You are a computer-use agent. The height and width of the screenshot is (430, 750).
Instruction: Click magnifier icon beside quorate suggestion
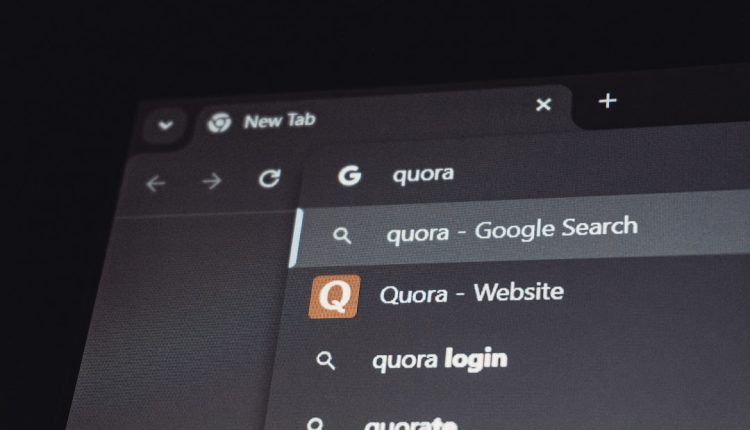coord(315,424)
